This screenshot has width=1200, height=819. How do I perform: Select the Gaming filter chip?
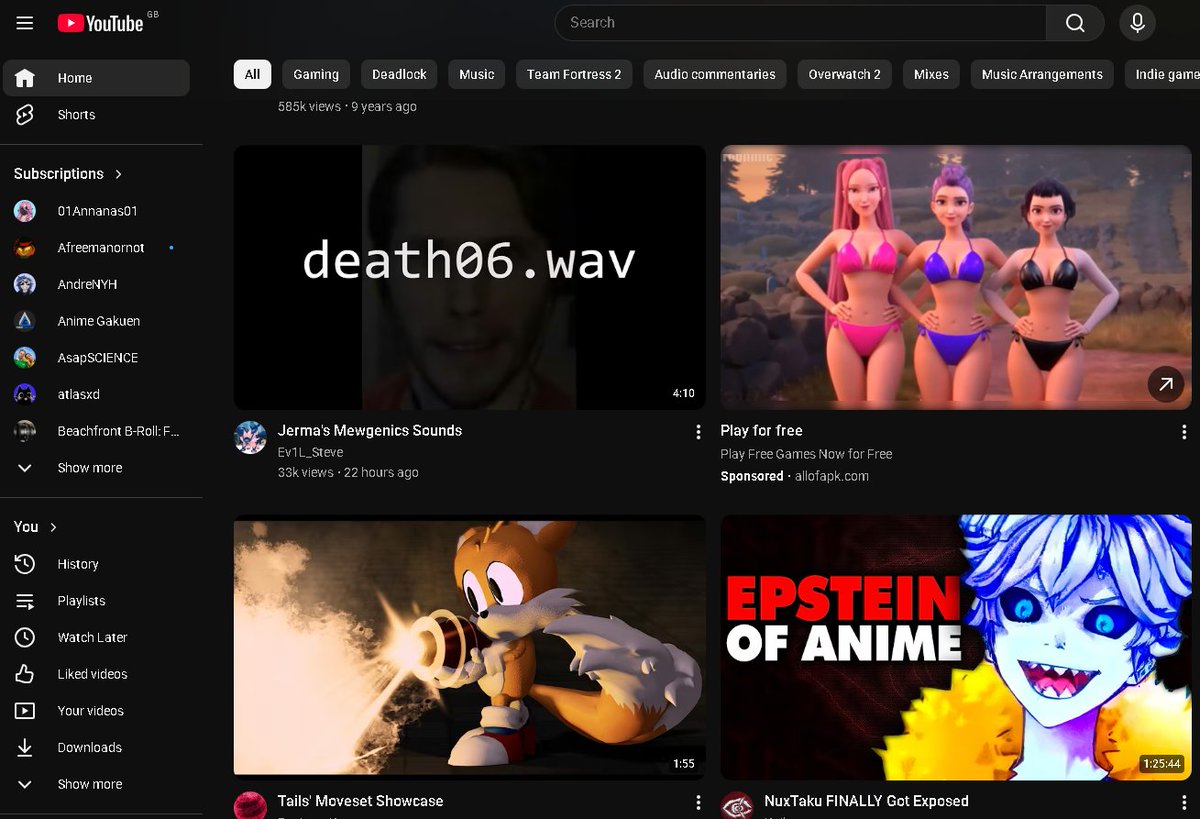316,74
